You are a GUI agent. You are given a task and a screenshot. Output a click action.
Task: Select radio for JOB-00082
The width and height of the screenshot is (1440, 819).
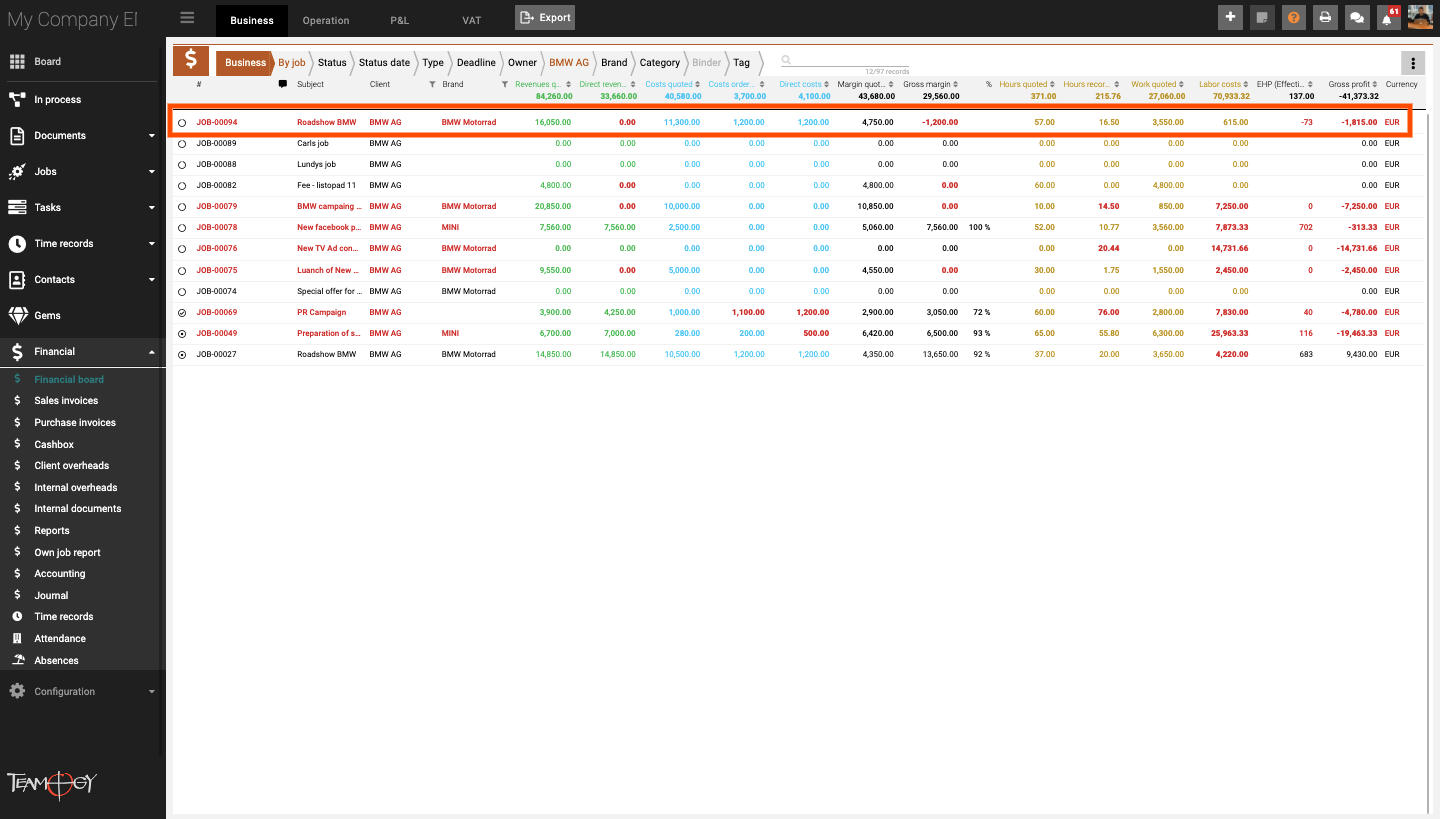click(x=182, y=186)
